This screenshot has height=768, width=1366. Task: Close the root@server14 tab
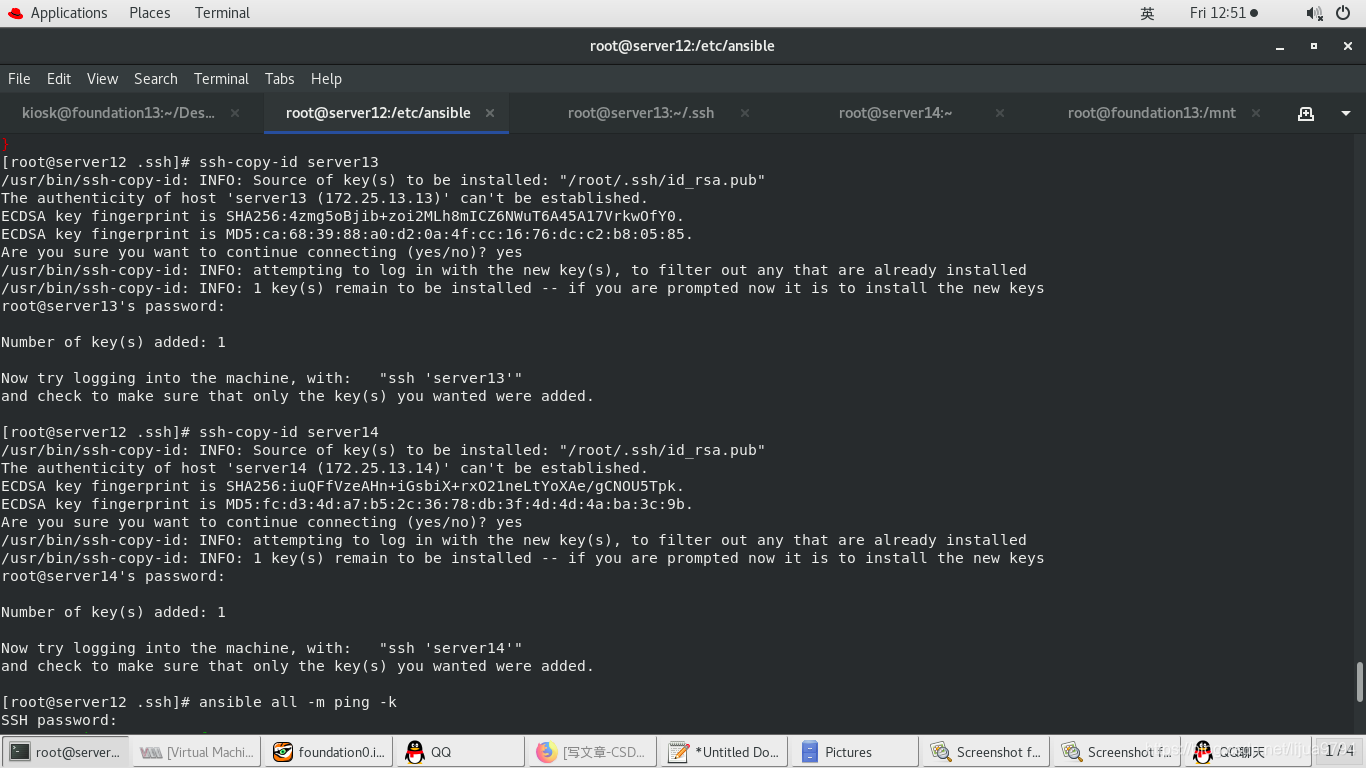[x=1001, y=113]
